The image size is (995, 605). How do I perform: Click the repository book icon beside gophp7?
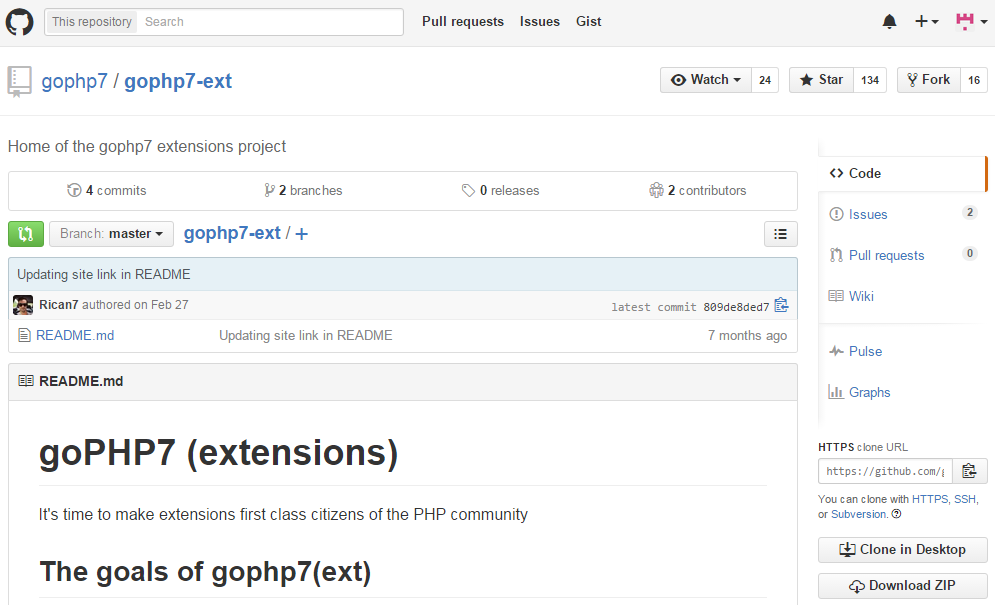point(19,82)
